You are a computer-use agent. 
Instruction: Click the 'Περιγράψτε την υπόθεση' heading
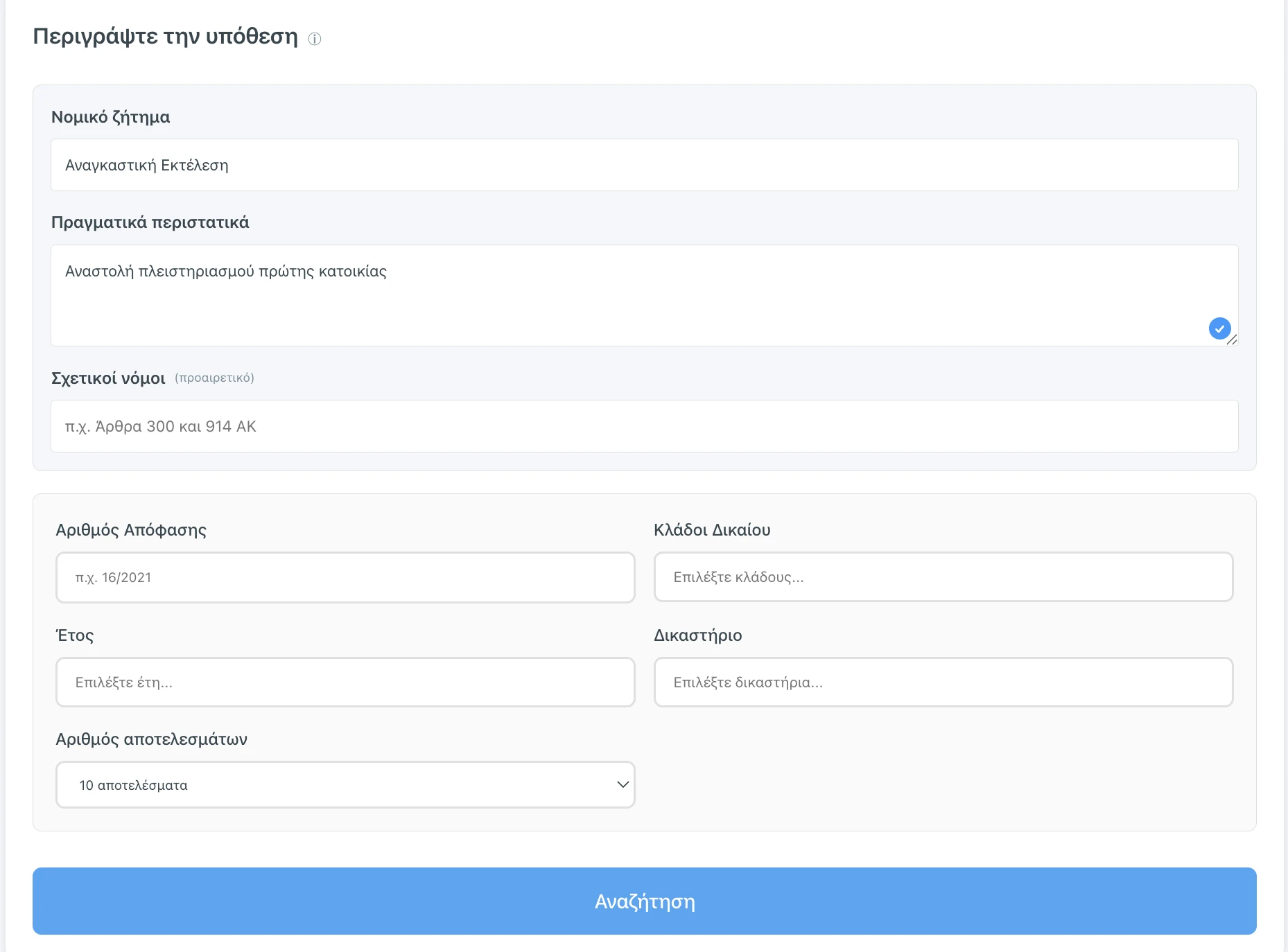click(165, 36)
